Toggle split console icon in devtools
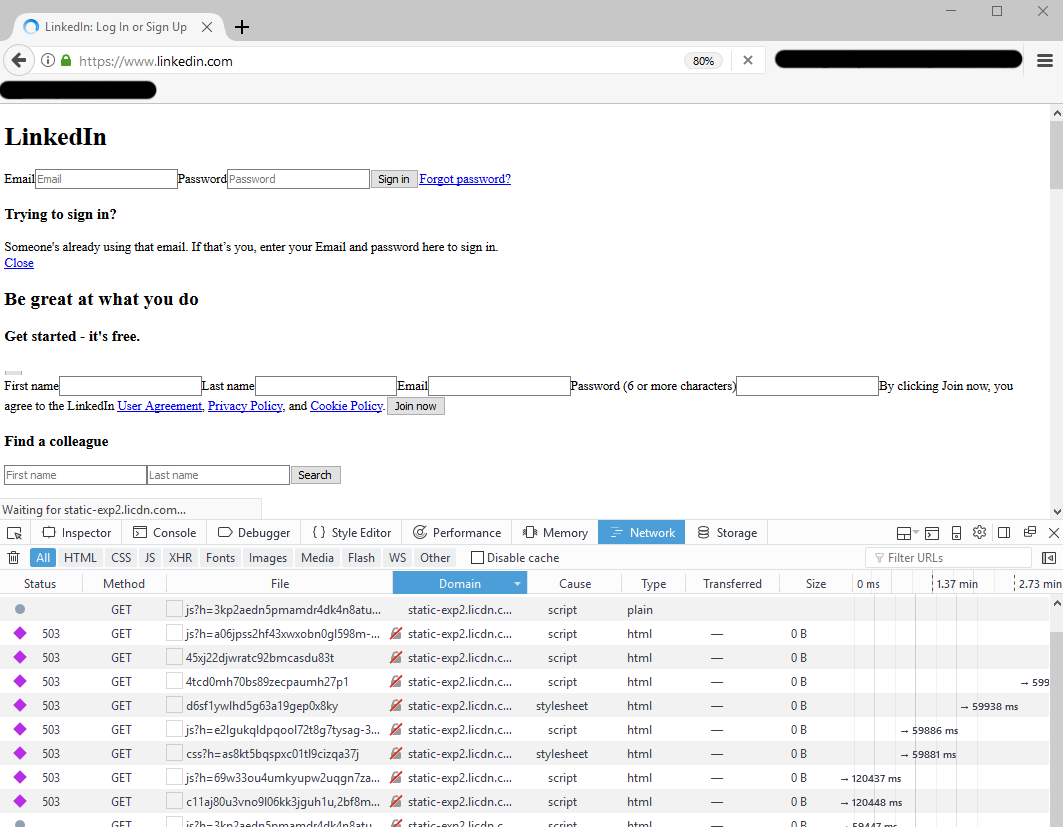1063x827 pixels. click(x=932, y=533)
